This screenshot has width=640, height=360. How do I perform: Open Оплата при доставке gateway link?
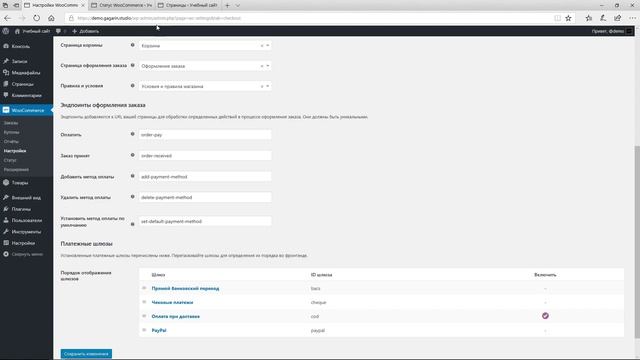click(x=176, y=316)
